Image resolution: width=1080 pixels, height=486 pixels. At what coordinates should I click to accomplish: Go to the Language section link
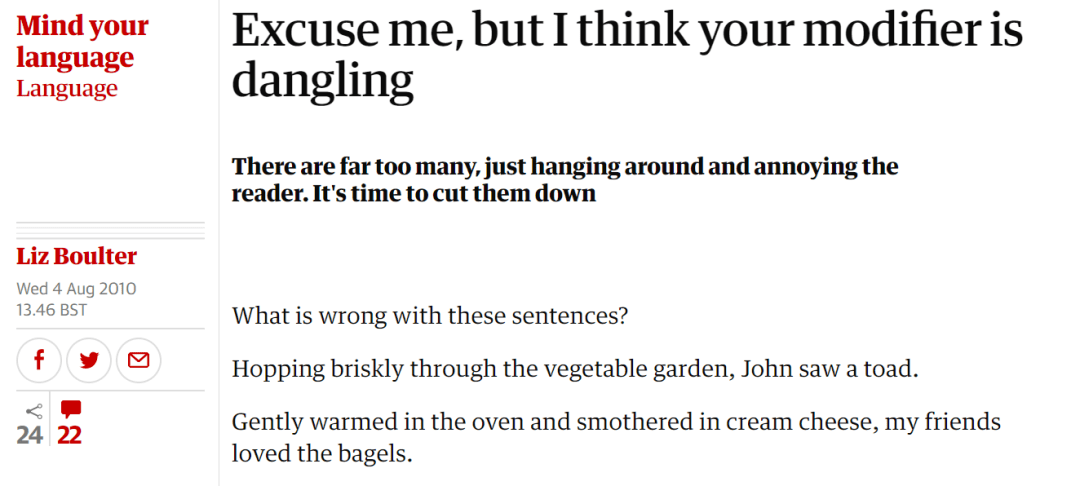(x=67, y=88)
